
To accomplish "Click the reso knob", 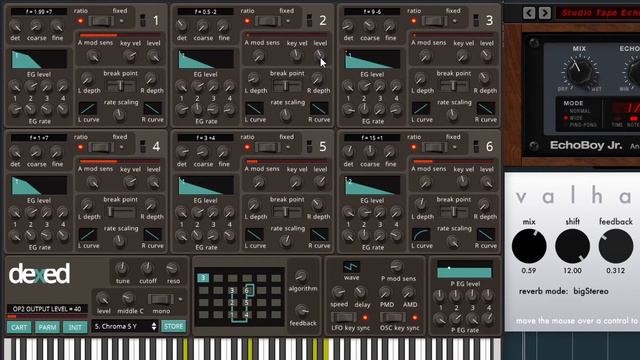I will (172, 268).
